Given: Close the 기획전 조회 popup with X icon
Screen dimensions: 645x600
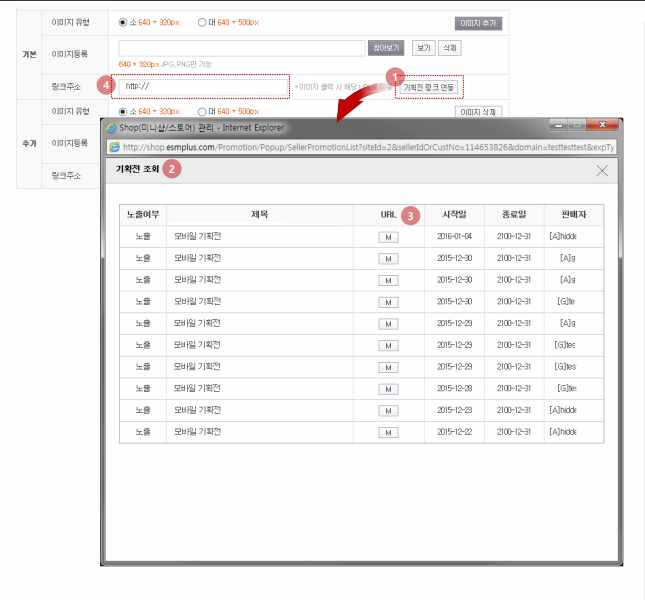Looking at the screenshot, I should tap(602, 171).
